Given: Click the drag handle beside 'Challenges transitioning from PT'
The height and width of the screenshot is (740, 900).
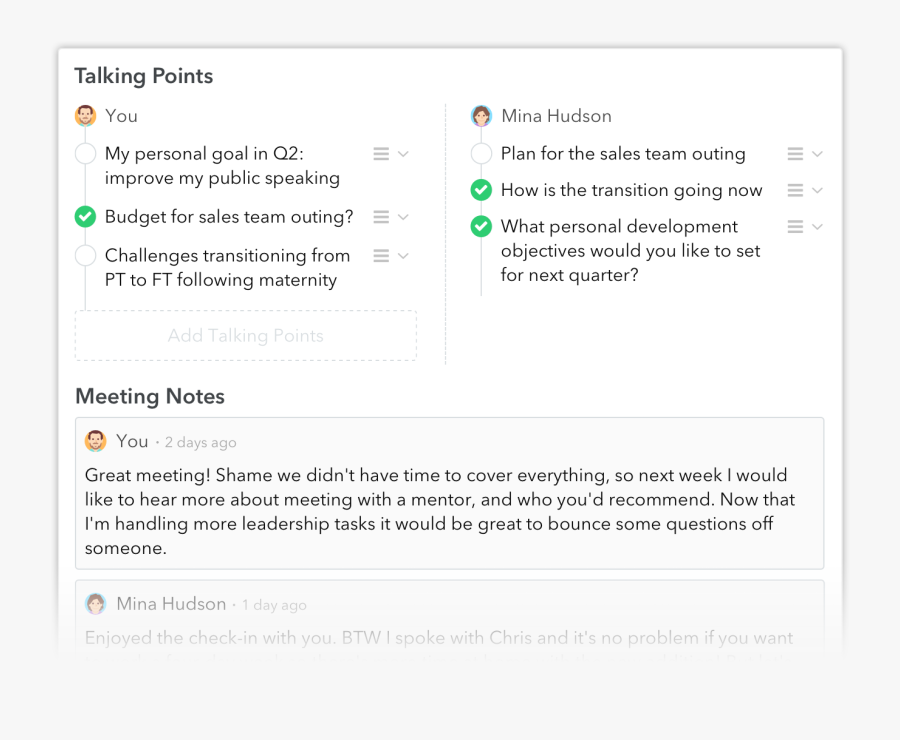Looking at the screenshot, I should pos(381,256).
